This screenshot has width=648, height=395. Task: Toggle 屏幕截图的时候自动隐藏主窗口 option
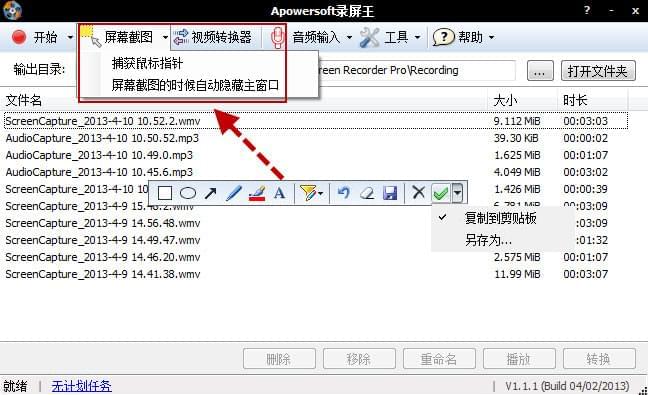tap(195, 85)
